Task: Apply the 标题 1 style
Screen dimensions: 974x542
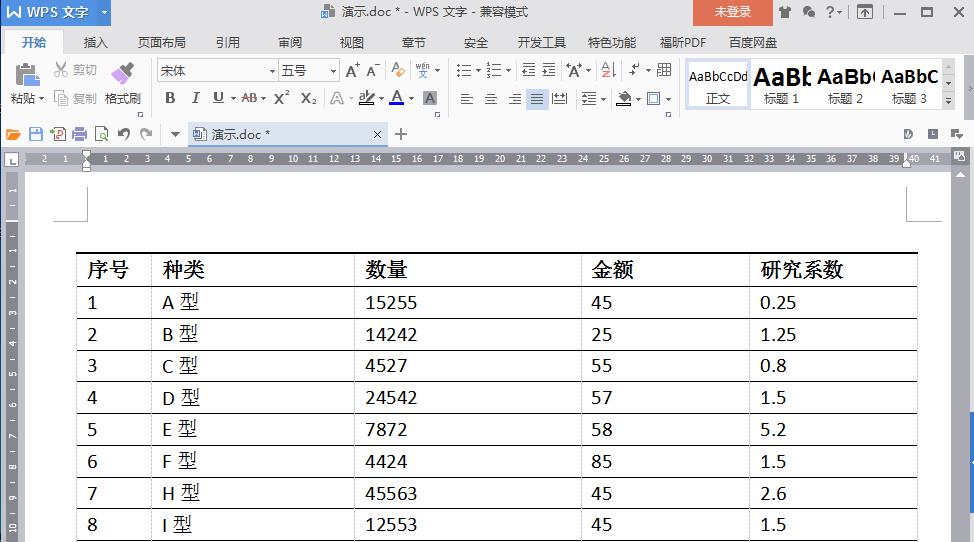Action: [781, 85]
